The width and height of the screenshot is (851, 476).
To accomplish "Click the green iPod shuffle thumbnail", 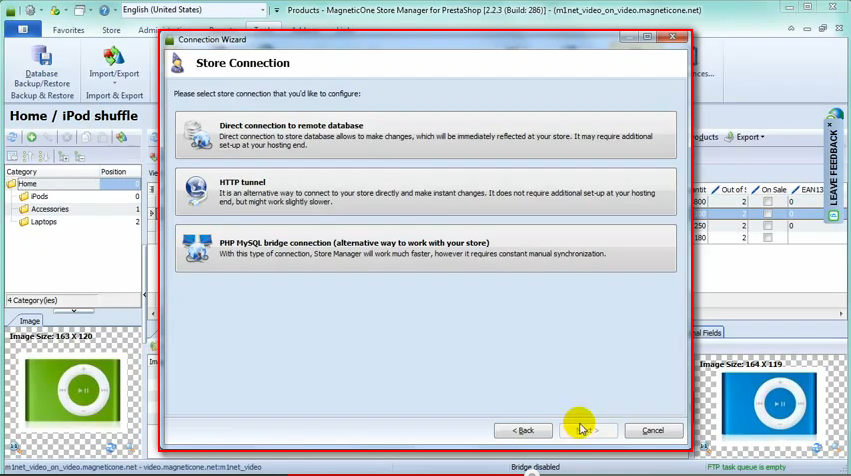I will (x=73, y=390).
